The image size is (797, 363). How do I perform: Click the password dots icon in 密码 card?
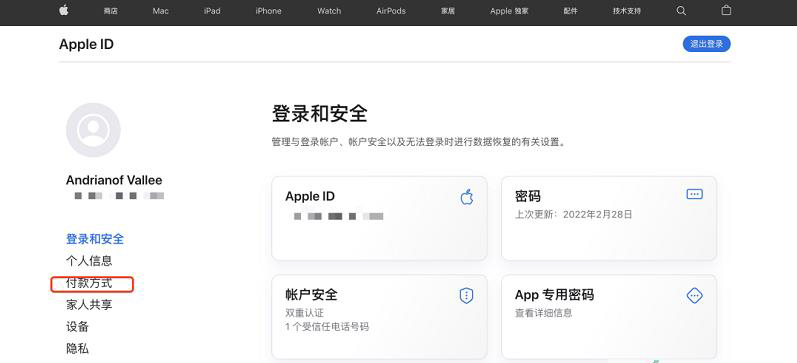coord(694,194)
